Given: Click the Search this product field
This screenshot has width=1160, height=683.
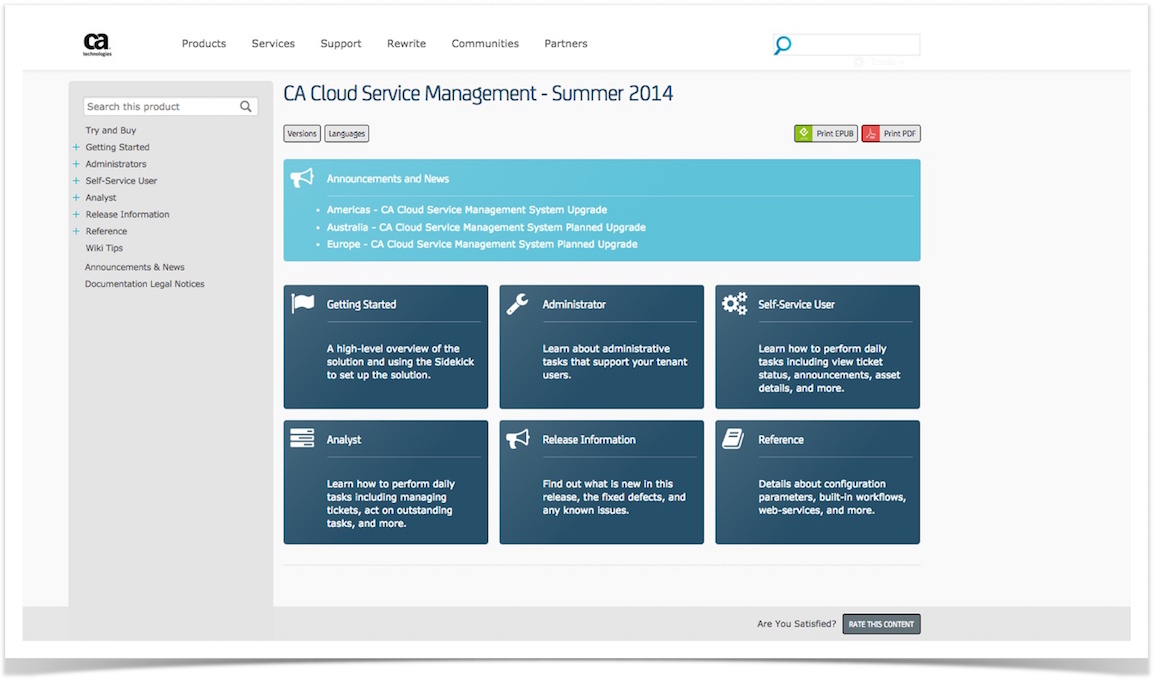Looking at the screenshot, I should [170, 107].
